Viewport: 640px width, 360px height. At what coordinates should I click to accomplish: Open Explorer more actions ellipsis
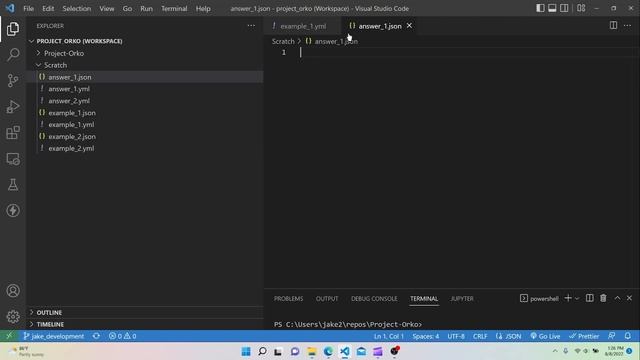pos(251,26)
